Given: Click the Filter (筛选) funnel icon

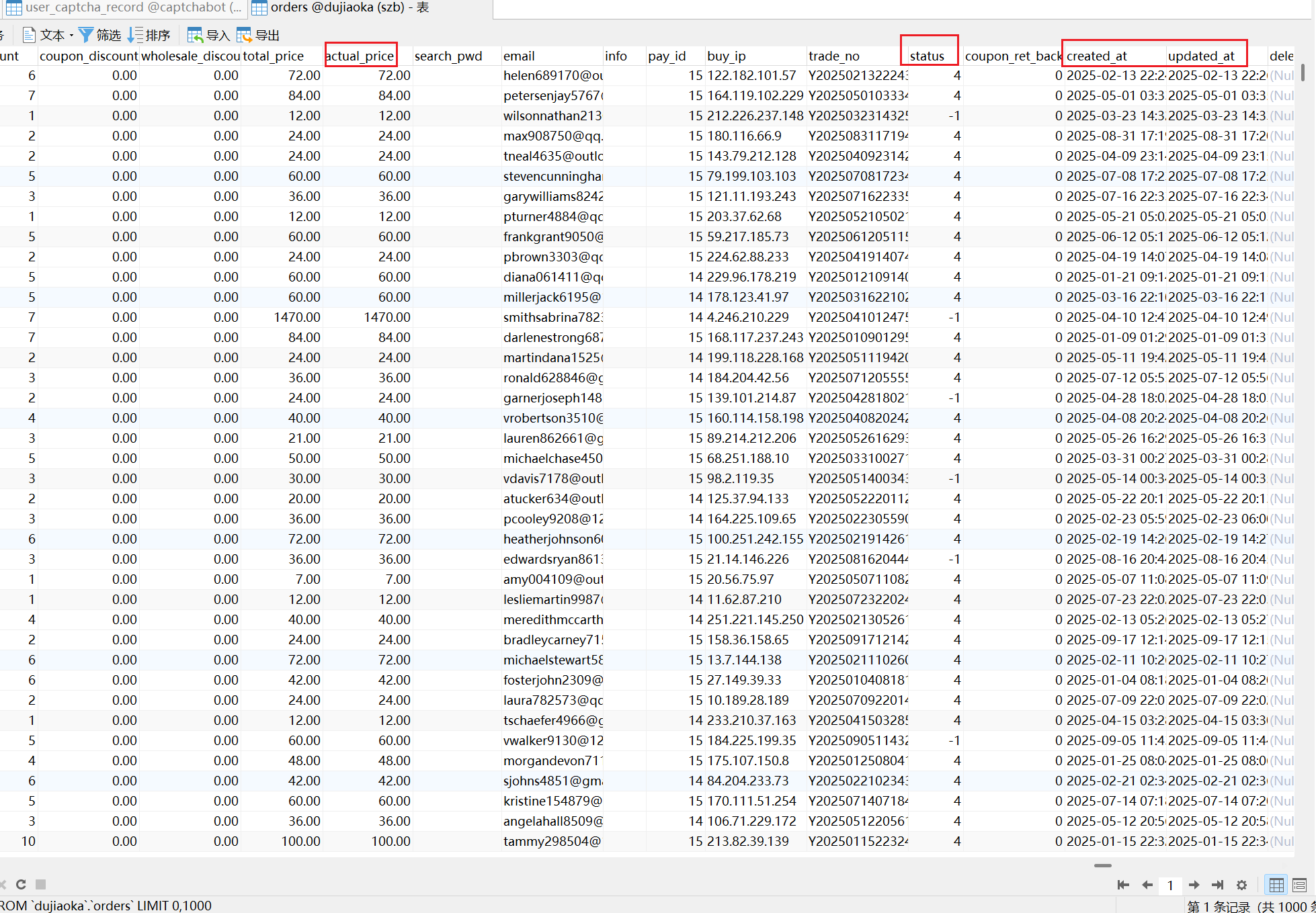Looking at the screenshot, I should click(86, 35).
